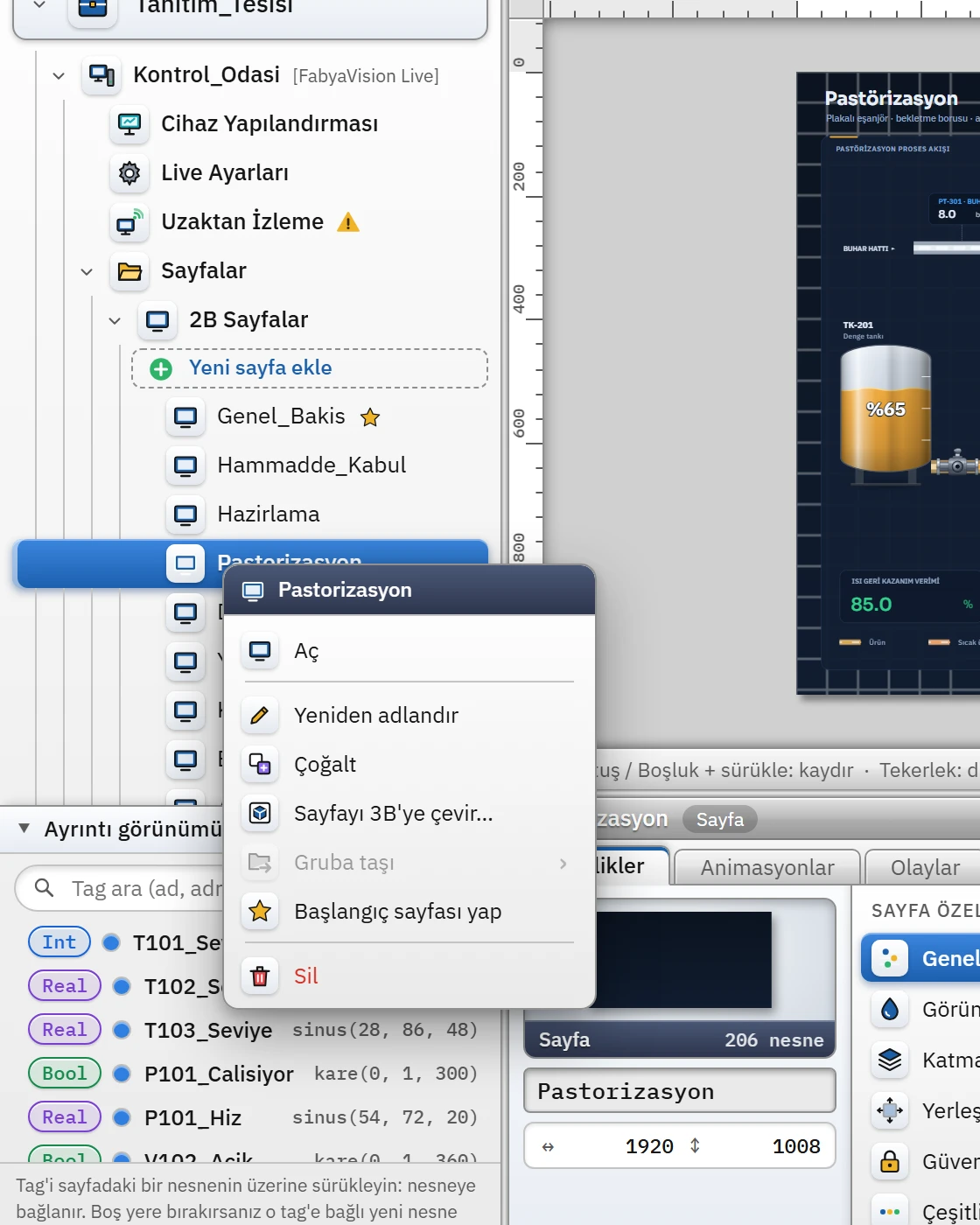Switch to the Animasyonlar tab
This screenshot has width=980, height=1225.
767,867
